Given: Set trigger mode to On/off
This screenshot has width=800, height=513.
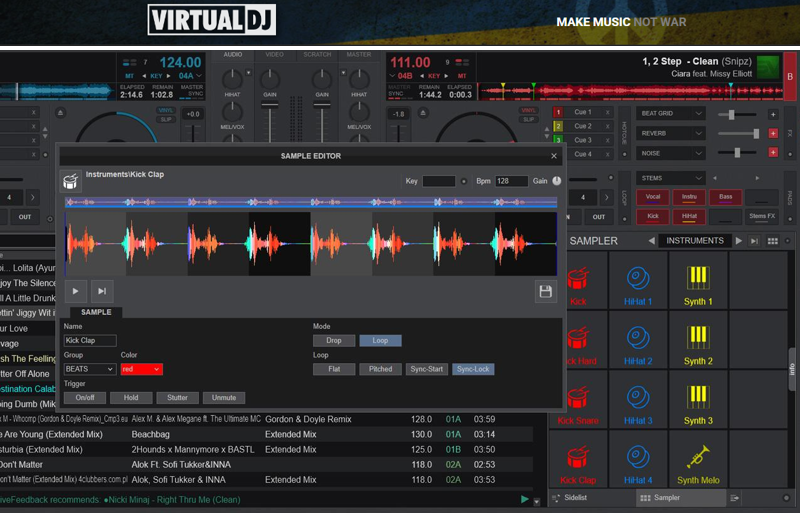Looking at the screenshot, I should pos(85,398).
